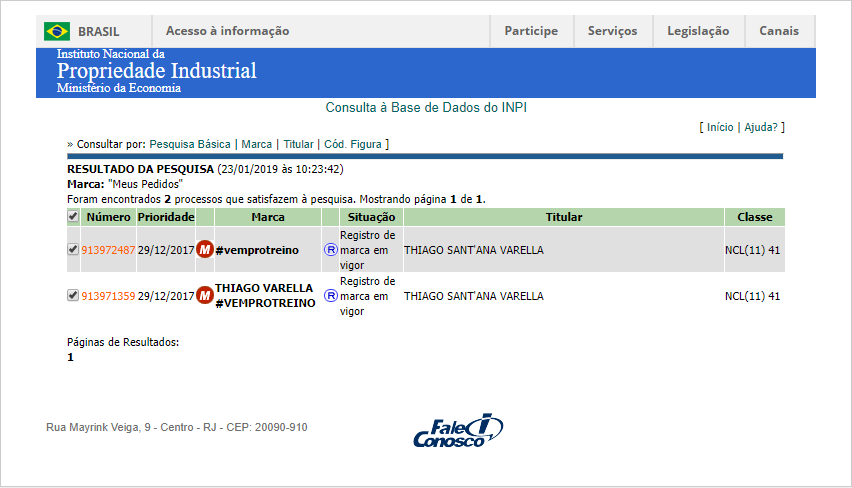Click the registered R icon in row 913971359

pyautogui.click(x=330, y=296)
